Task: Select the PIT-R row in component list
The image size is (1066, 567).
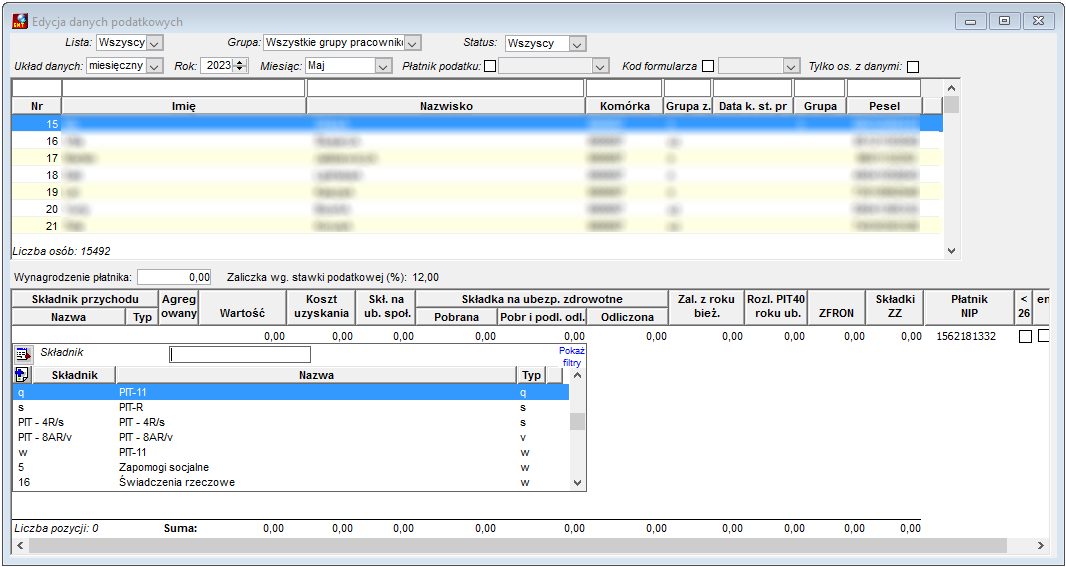Action: pos(290,407)
